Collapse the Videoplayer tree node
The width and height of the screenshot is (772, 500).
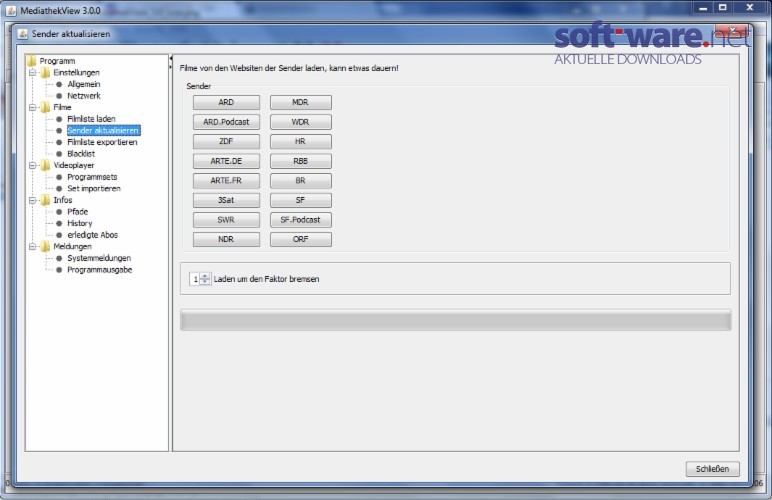click(32, 165)
